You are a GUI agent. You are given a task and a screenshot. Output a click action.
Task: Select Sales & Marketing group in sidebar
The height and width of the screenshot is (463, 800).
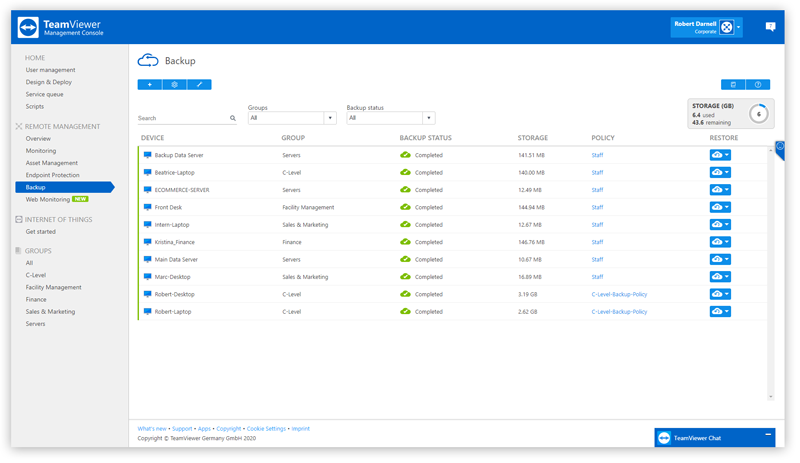51,312
